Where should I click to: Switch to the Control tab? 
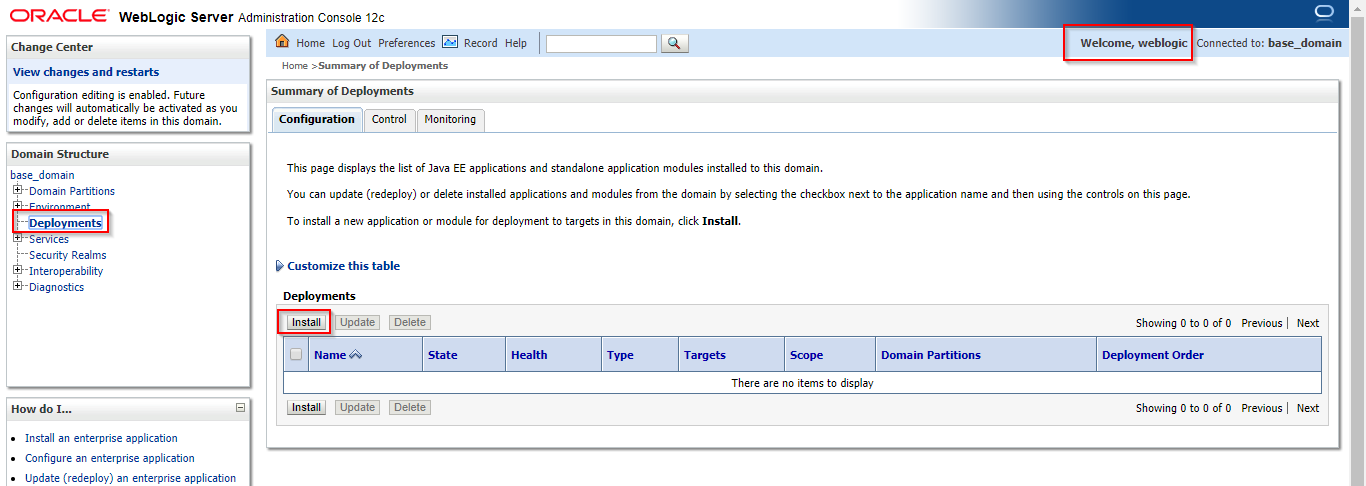point(389,119)
